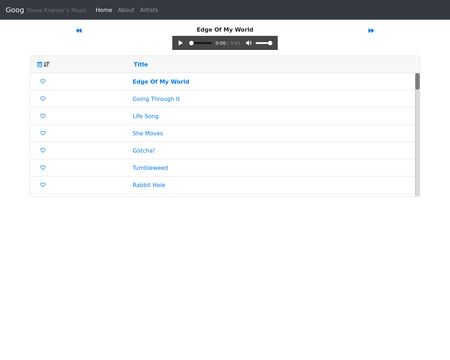The image size is (450, 360).
Task: Open the Tumbleweed track
Action: point(150,168)
